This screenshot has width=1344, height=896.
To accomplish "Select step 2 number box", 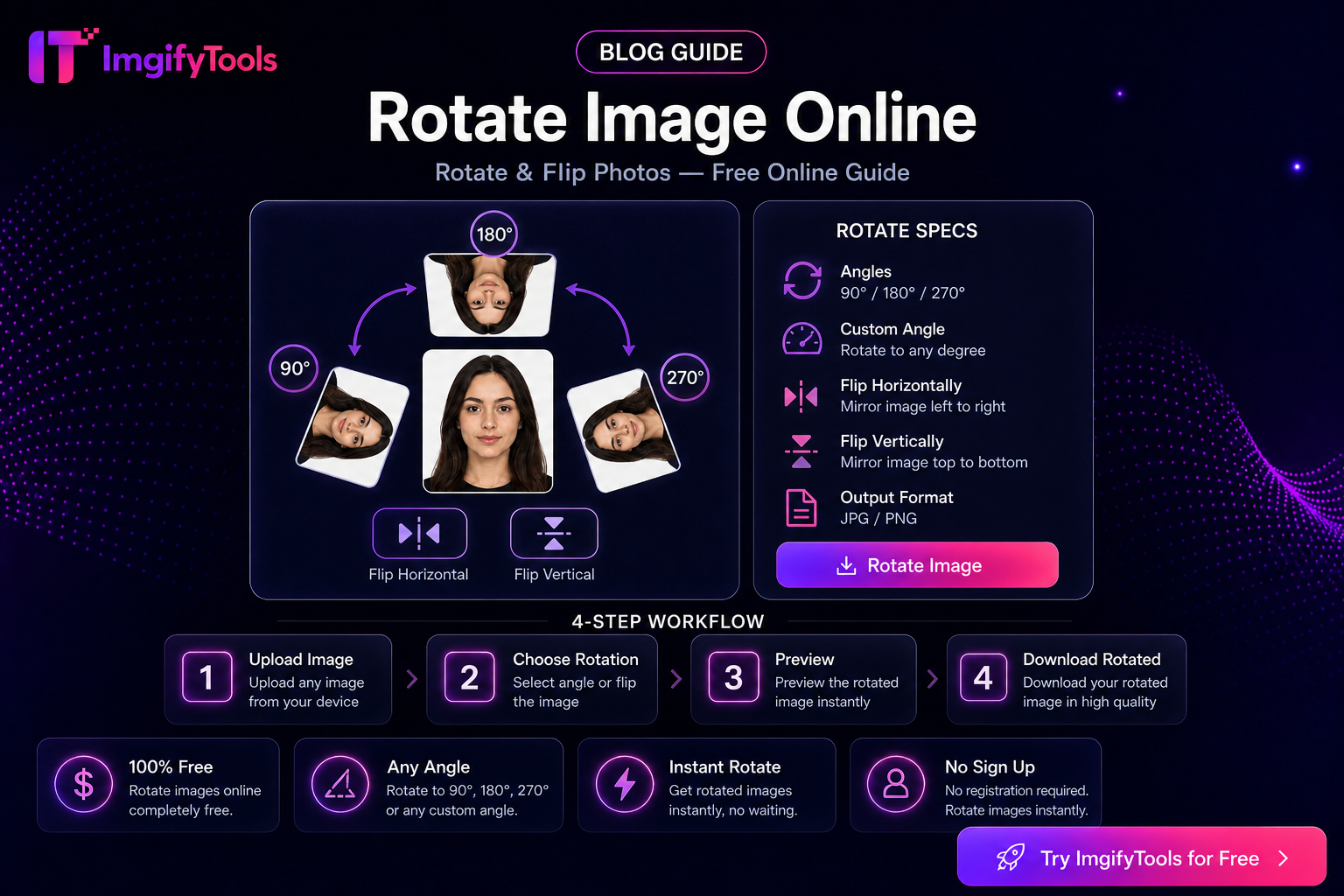I will click(x=470, y=677).
